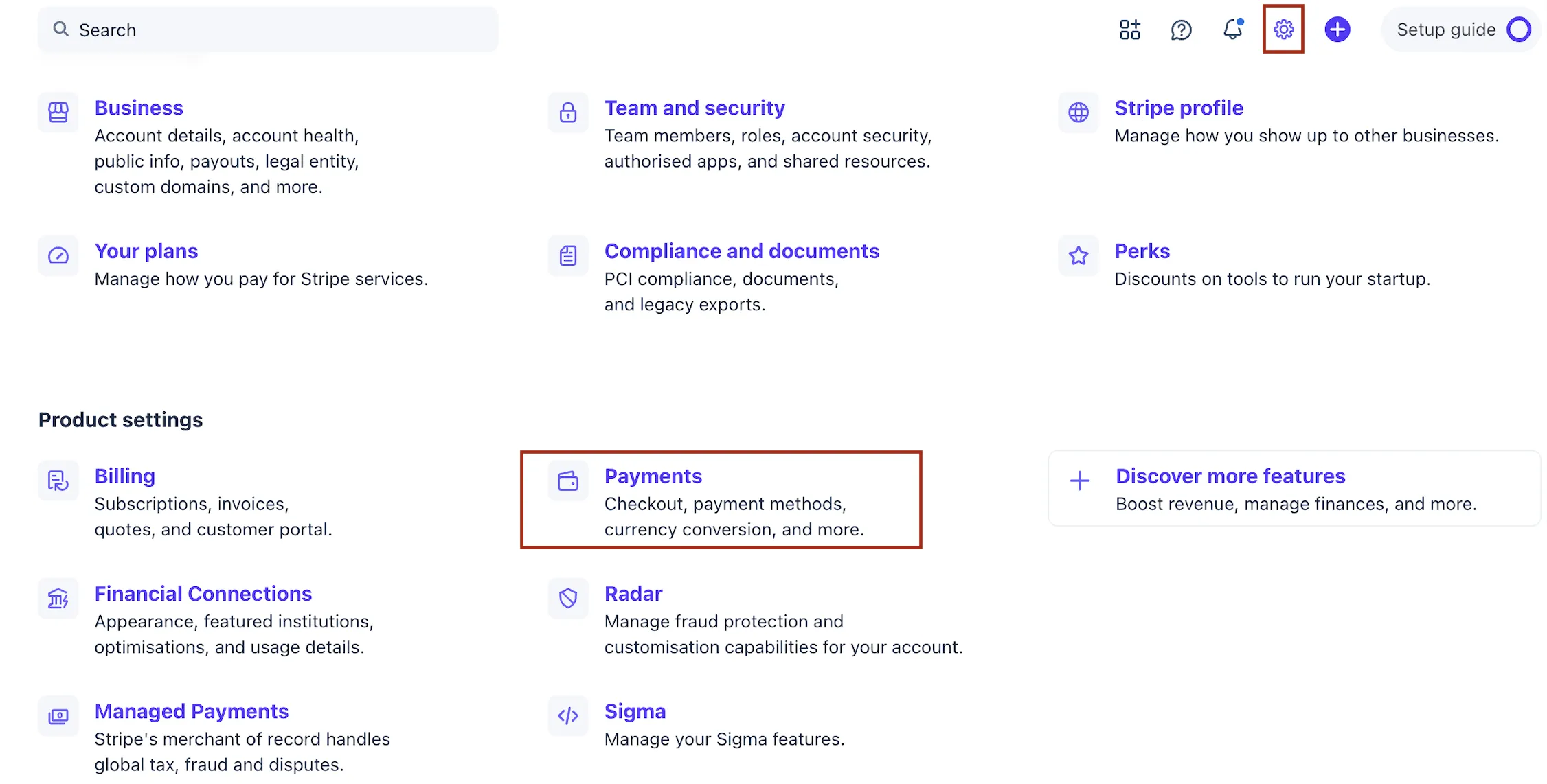The height and width of the screenshot is (784, 1547).
Task: Select the Payments wallet icon
Action: [567, 481]
